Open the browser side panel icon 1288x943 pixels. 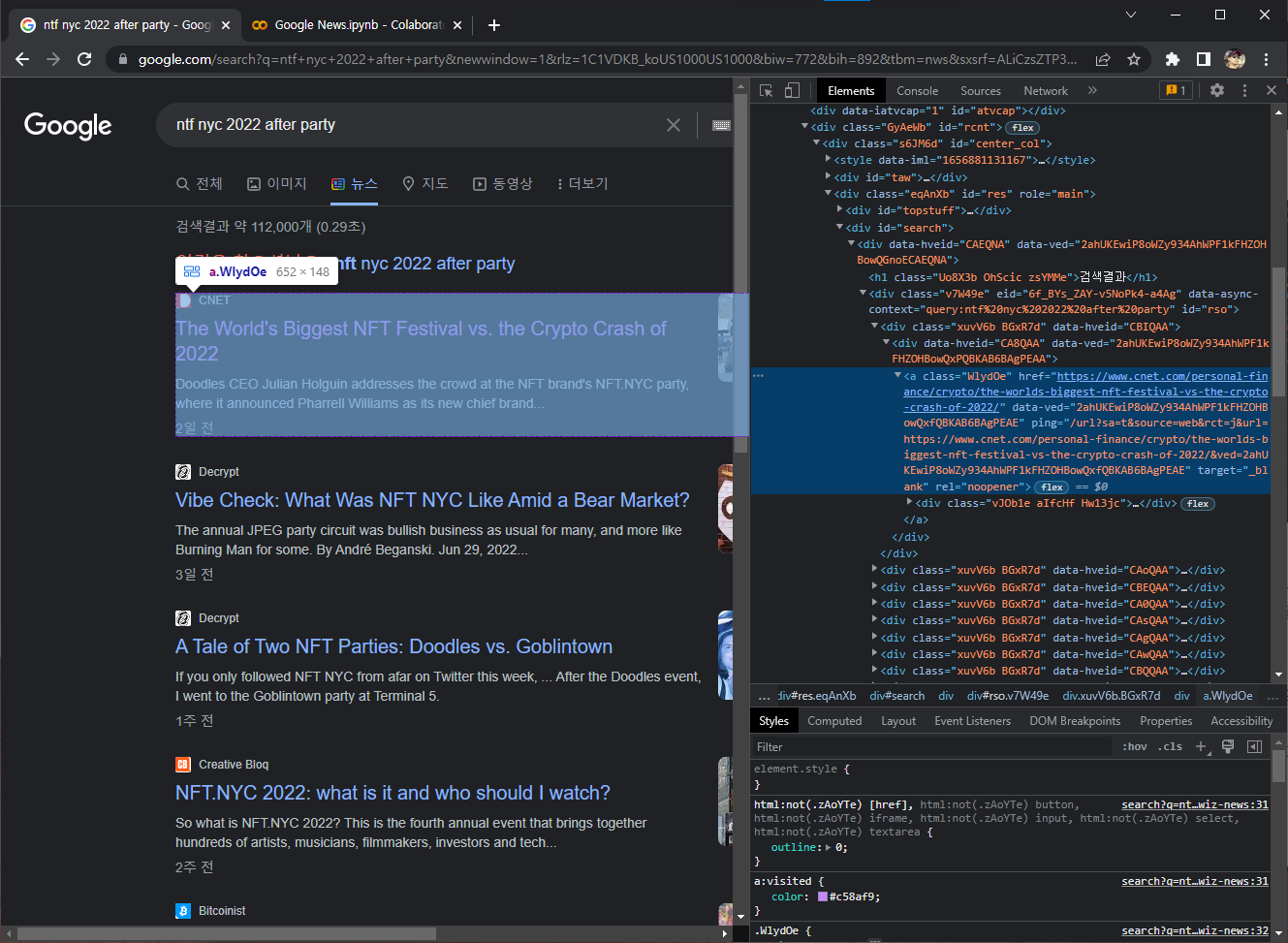(x=1204, y=59)
